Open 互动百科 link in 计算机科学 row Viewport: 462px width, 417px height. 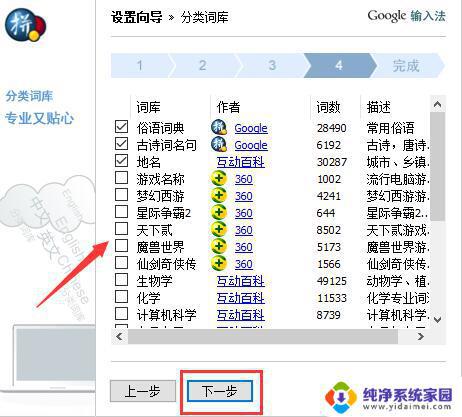241,315
